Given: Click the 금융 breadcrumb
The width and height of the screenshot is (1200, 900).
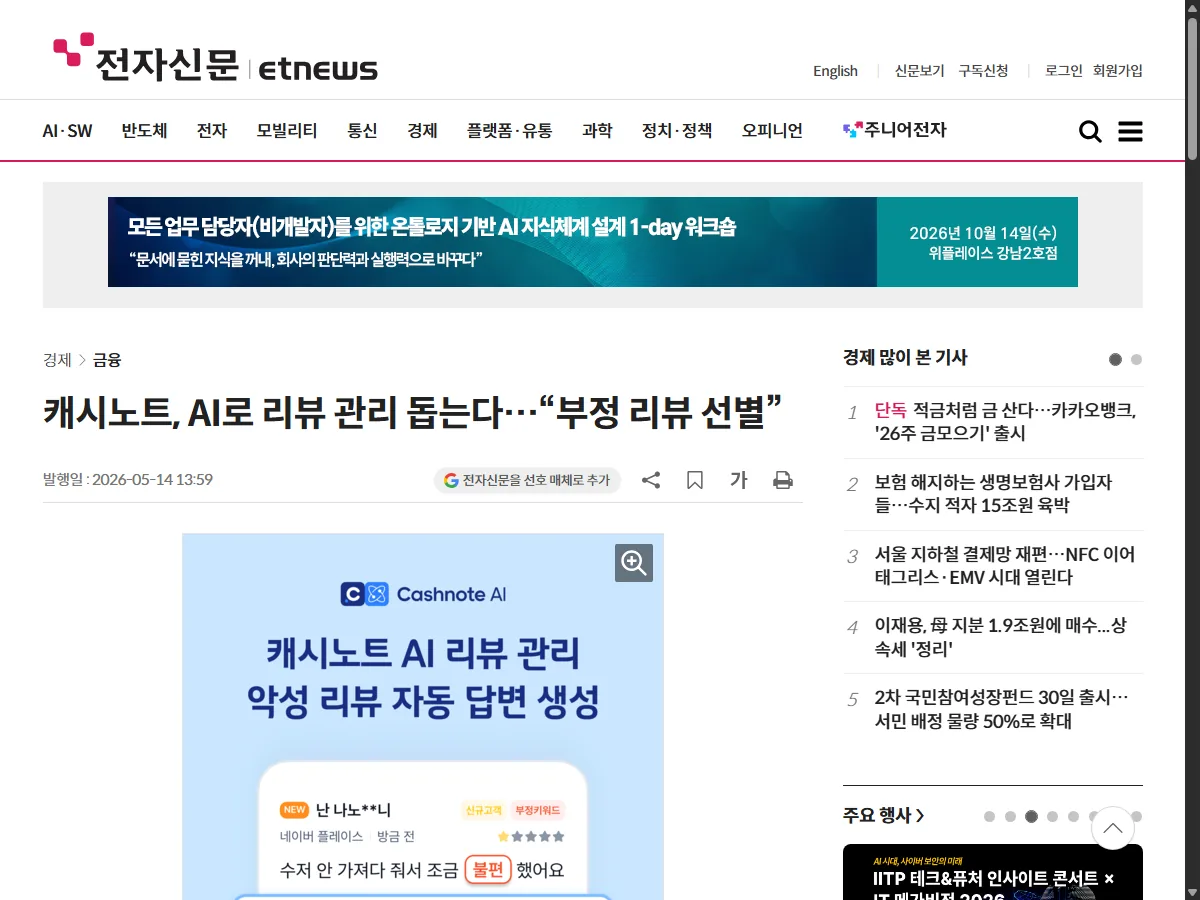Looking at the screenshot, I should [x=107, y=360].
